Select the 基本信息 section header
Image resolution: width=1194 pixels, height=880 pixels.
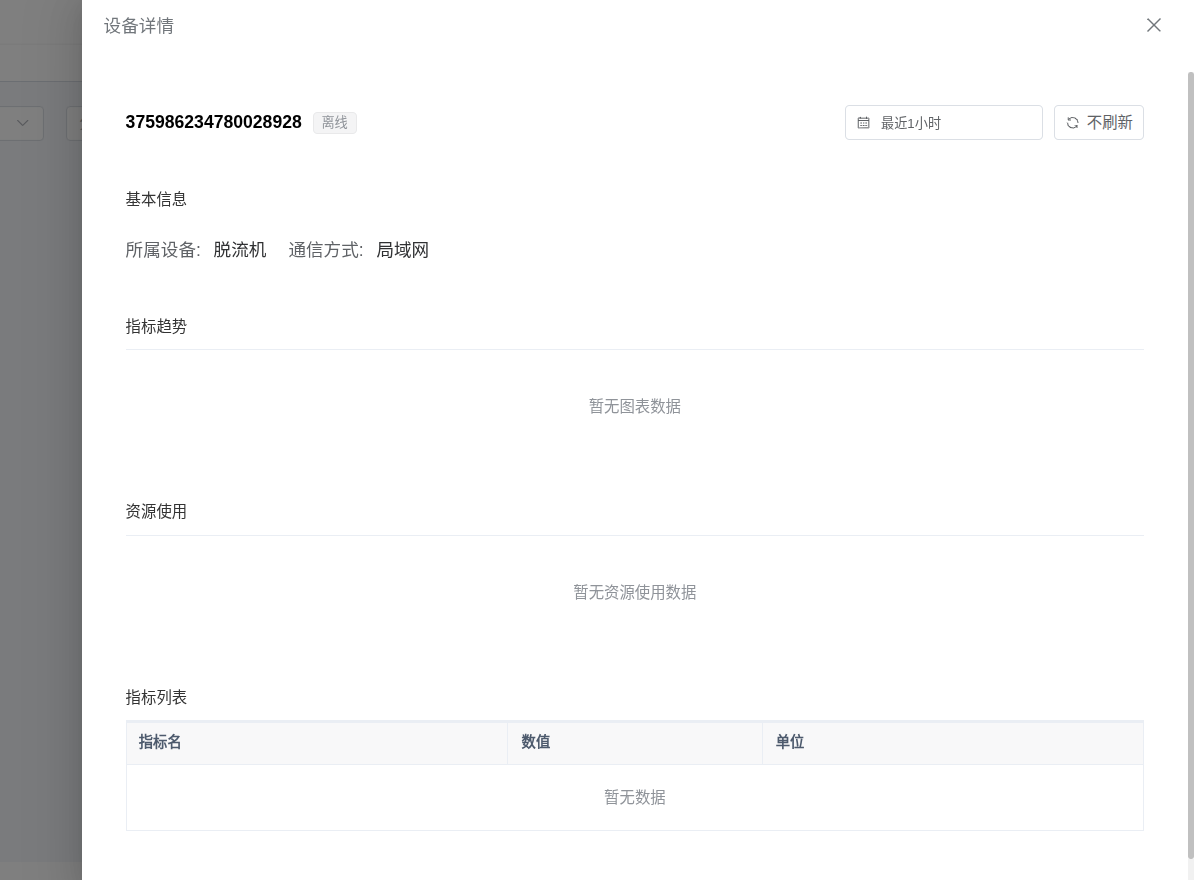tap(156, 199)
